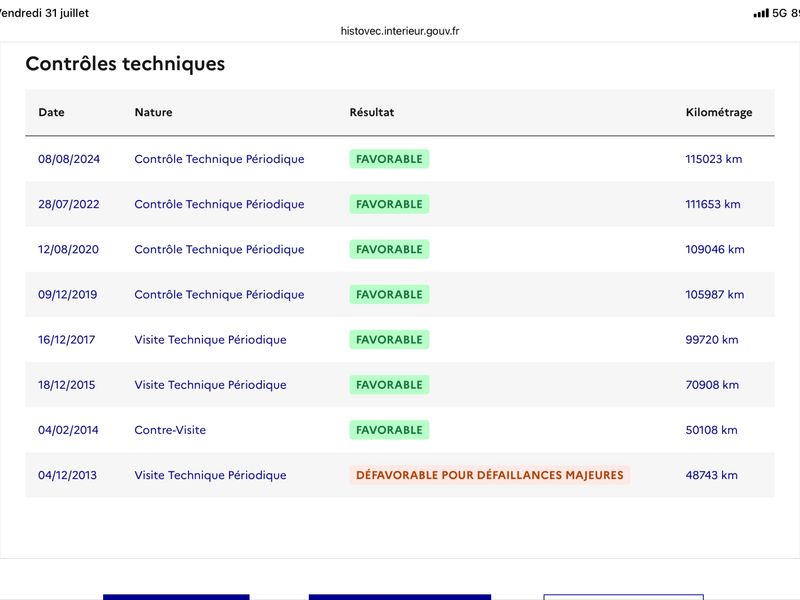Tap the date Vendredi 31 juillet
Image resolution: width=800 pixels, height=600 pixels.
coord(44,13)
